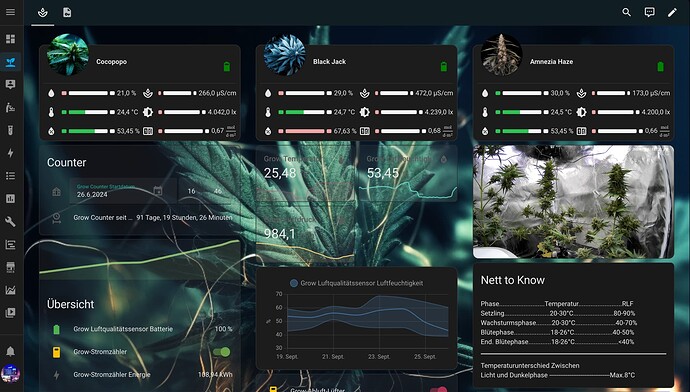This screenshot has height=392, width=690.
Task: Select the plant sprout sidebar icon
Action: 10,62
